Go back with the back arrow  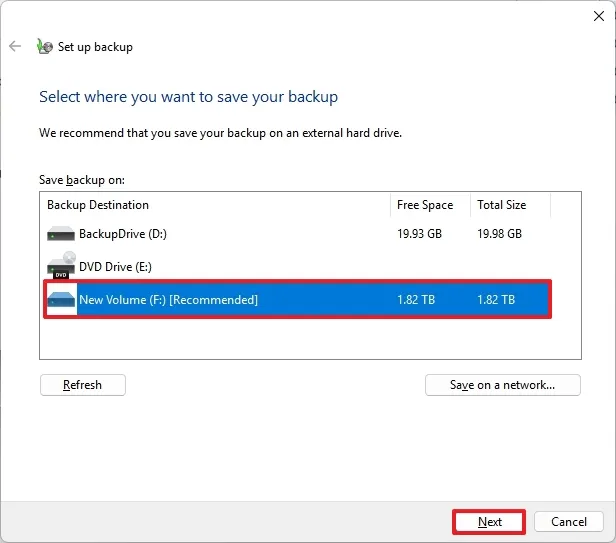click(15, 46)
